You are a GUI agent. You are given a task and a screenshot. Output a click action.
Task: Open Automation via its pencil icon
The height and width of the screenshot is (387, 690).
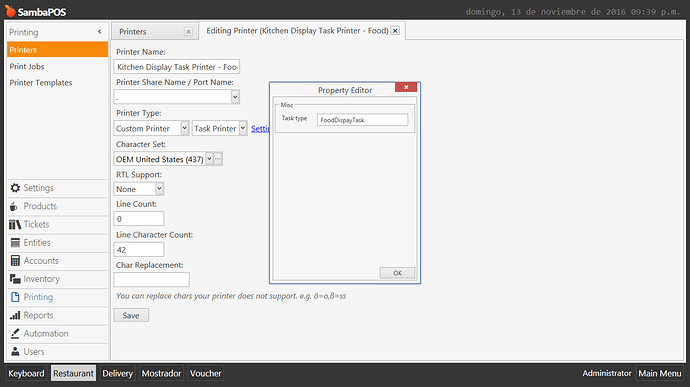(15, 334)
